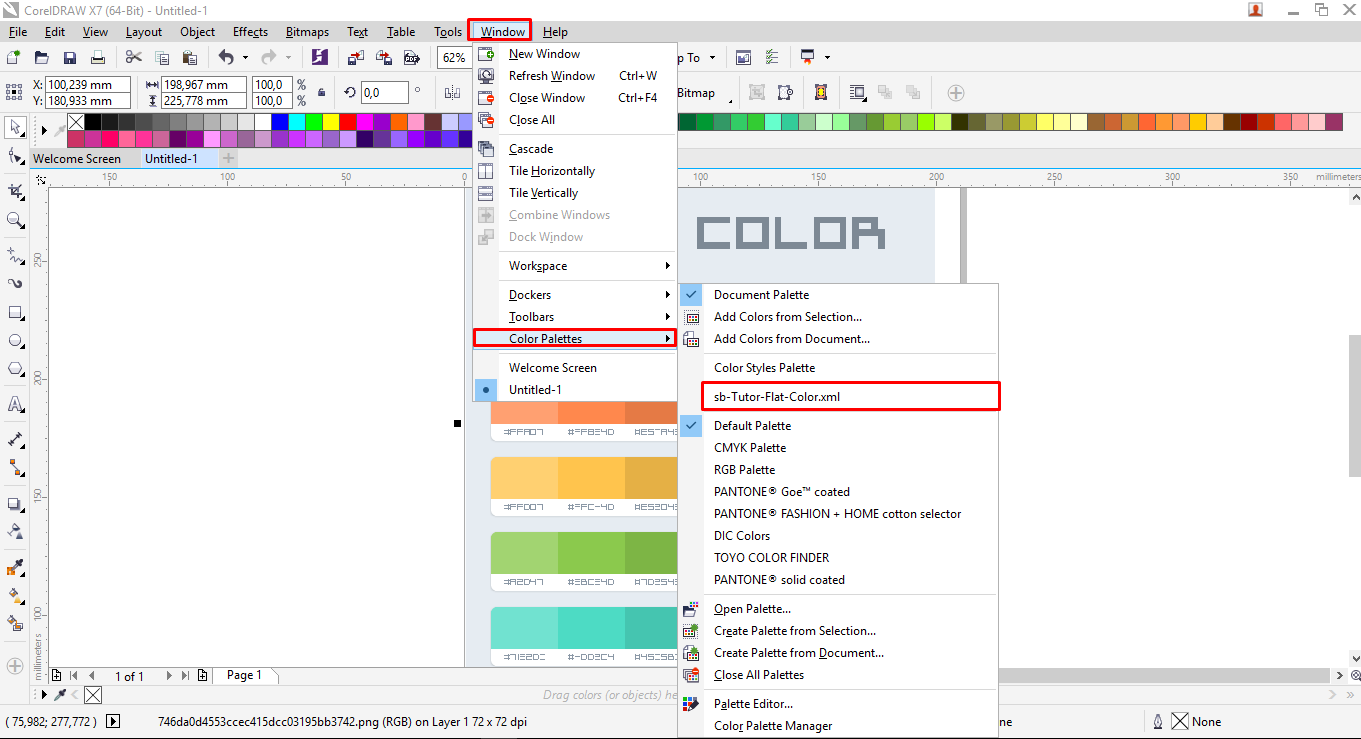This screenshot has height=739, width=1361.
Task: Select the Ellipse tool in toolbox
Action: (15, 341)
